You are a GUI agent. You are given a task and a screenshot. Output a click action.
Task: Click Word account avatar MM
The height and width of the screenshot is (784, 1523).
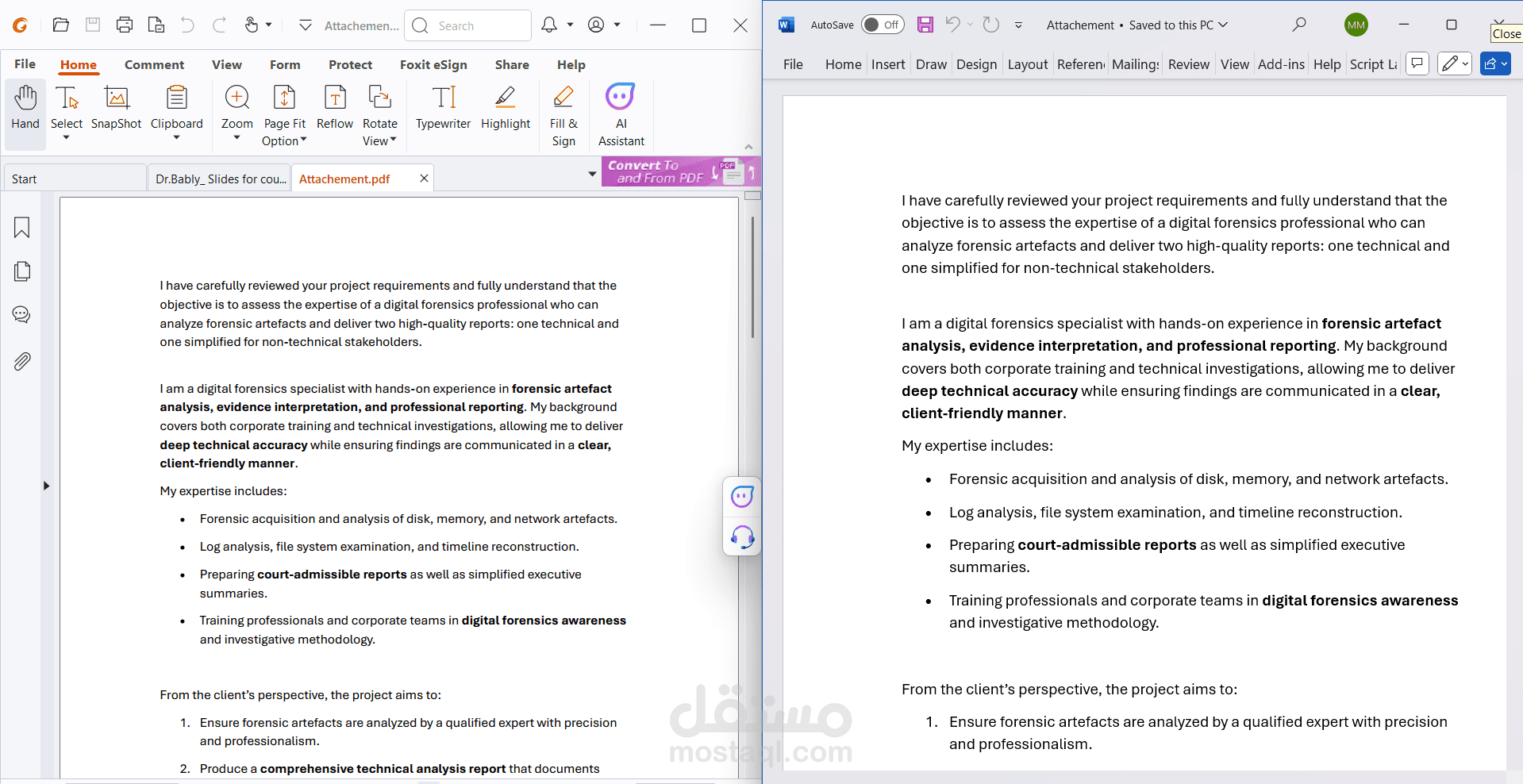point(1356,25)
